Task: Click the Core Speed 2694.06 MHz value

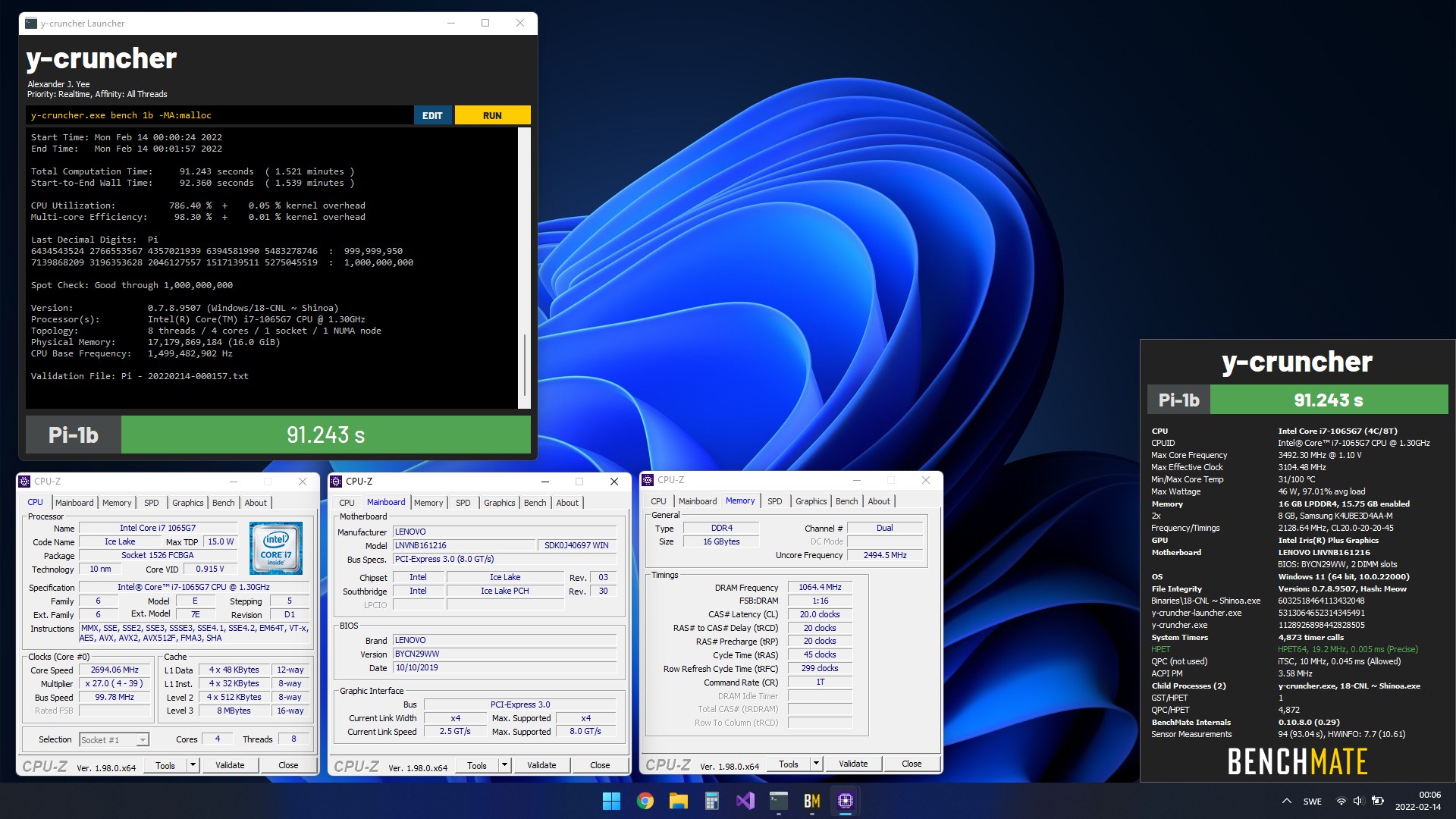Action: (x=115, y=670)
